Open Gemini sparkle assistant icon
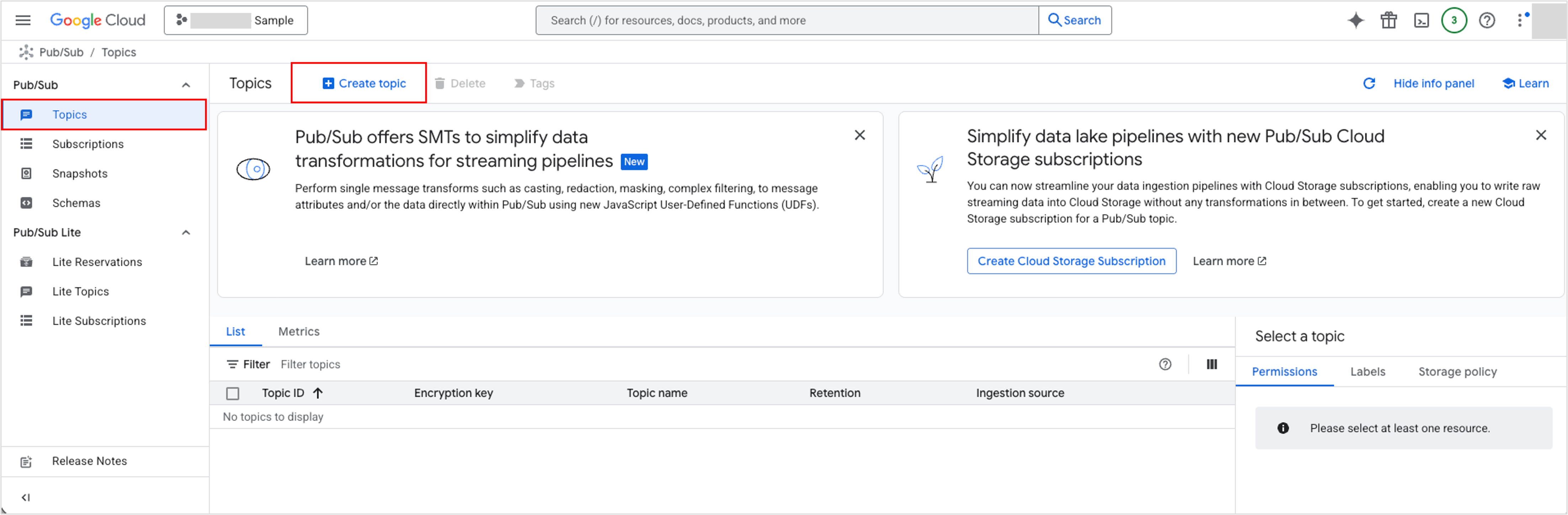 click(x=1356, y=20)
